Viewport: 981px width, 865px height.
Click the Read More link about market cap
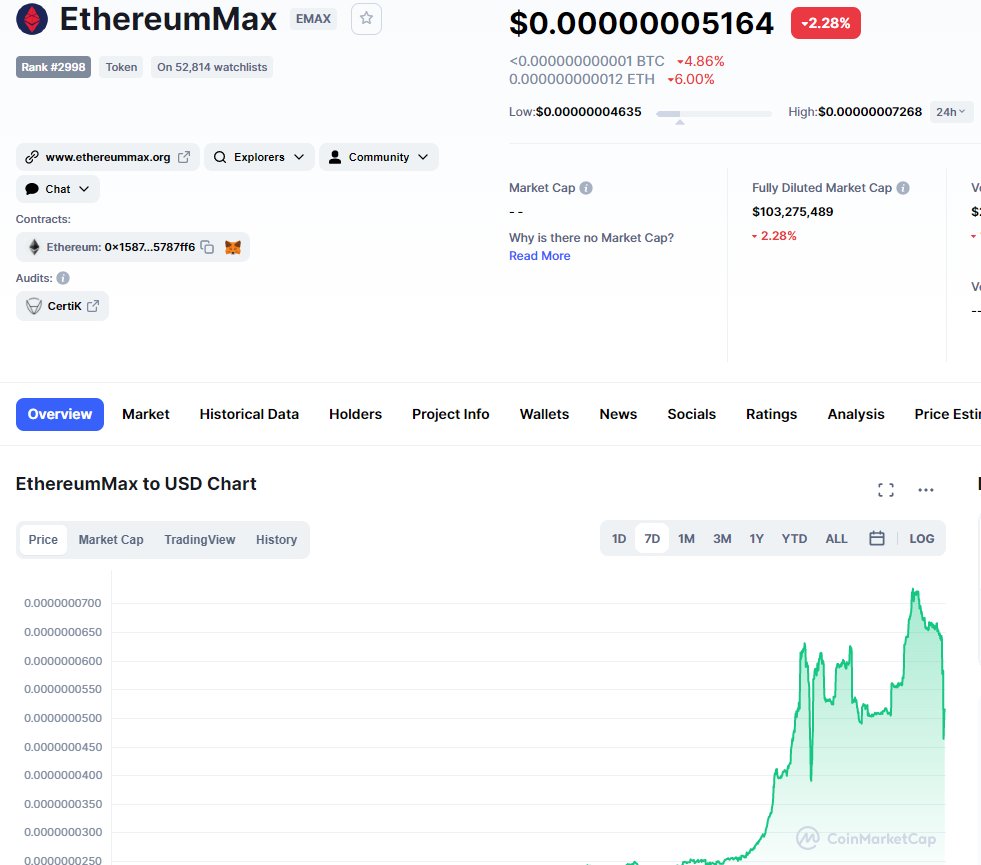tap(539, 255)
